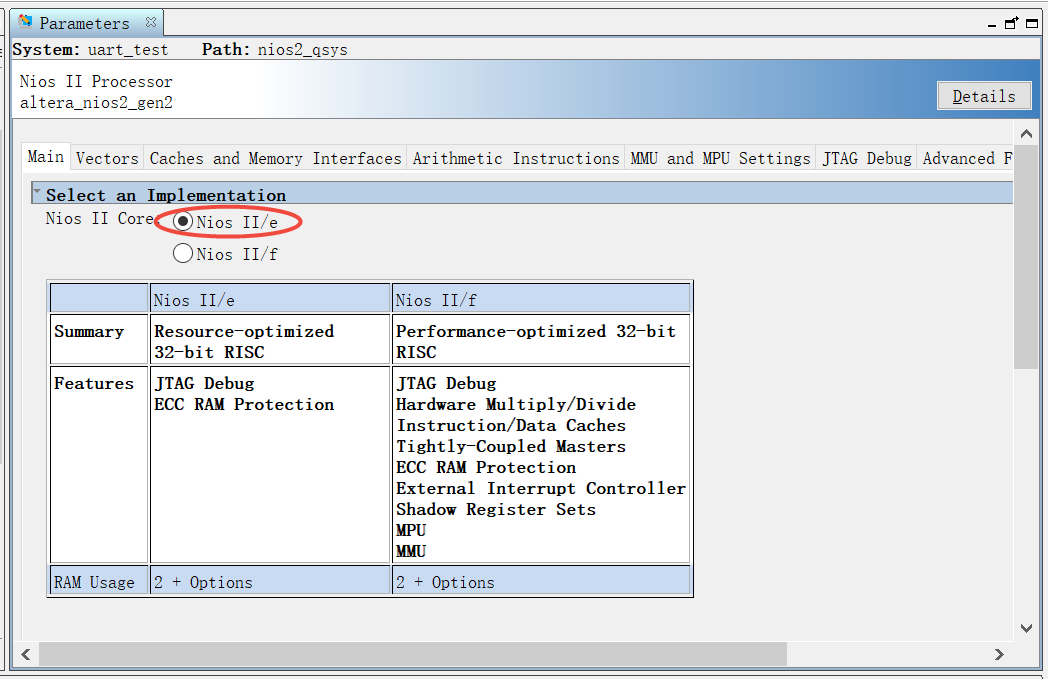Click the 'Nios II Processor' title
The width and height of the screenshot is (1048, 679).
[96, 82]
